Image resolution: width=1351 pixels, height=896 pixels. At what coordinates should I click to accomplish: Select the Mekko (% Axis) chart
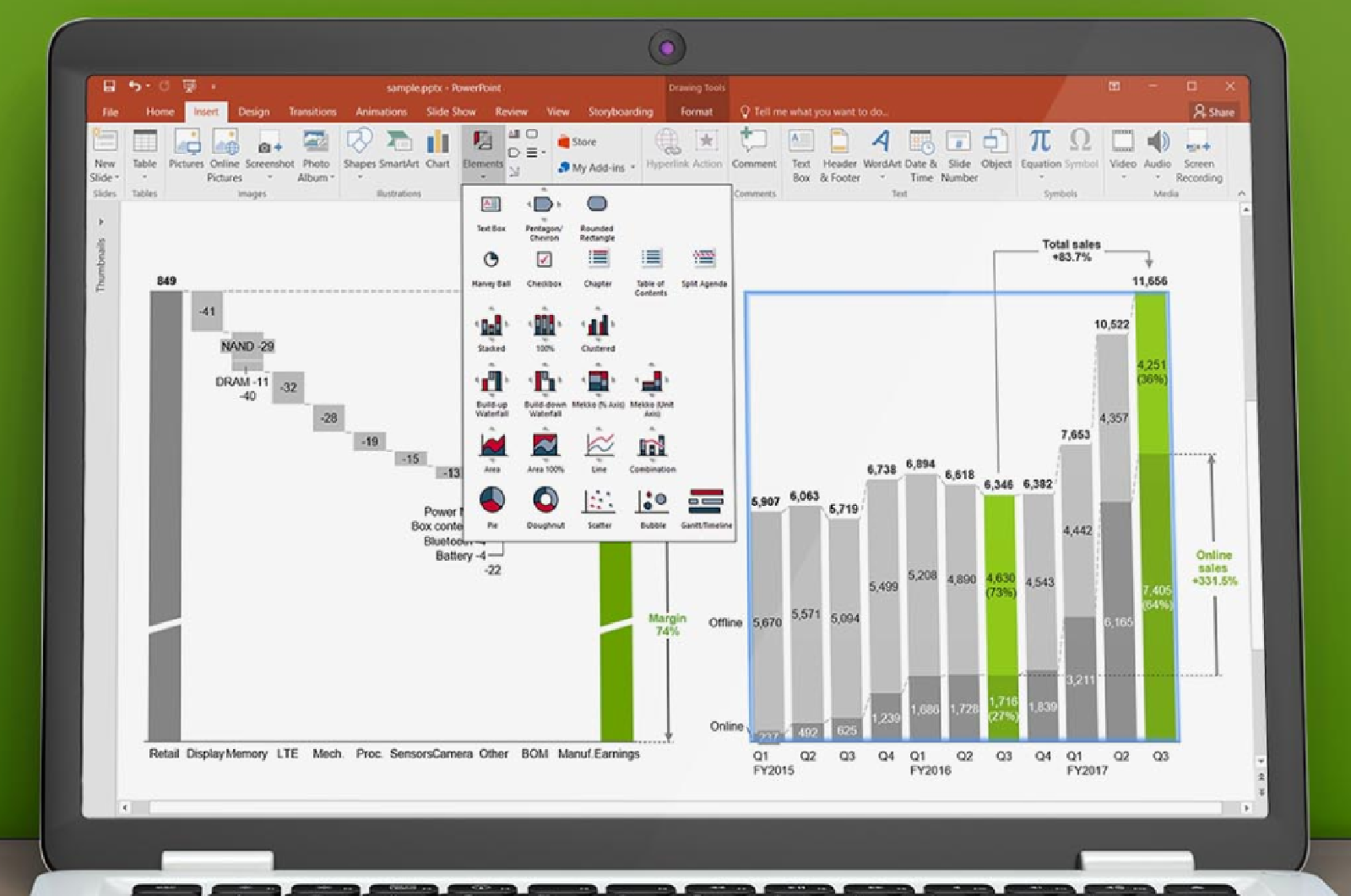[598, 383]
